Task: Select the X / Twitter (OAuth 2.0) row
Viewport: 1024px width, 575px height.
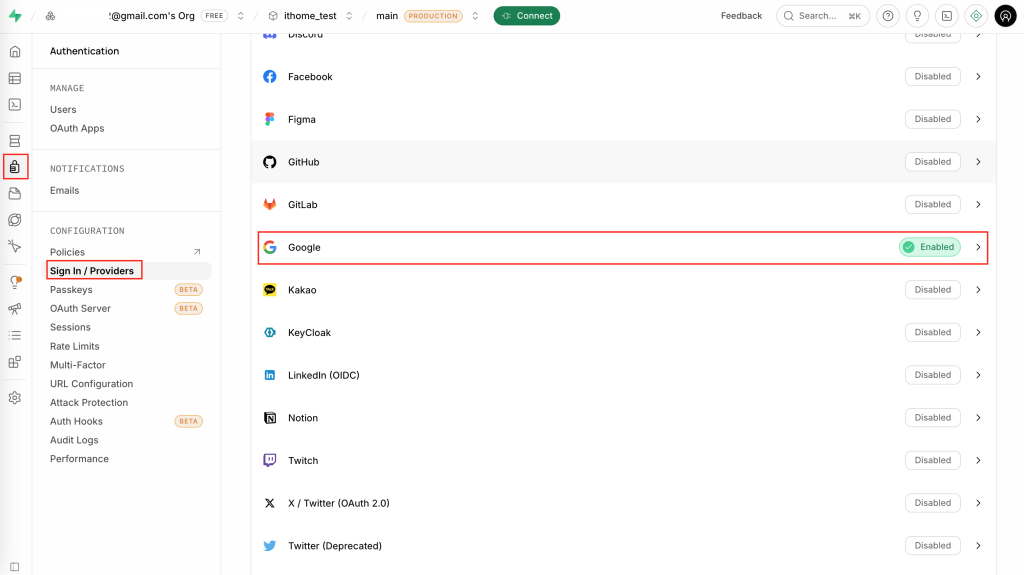Action: (x=623, y=503)
